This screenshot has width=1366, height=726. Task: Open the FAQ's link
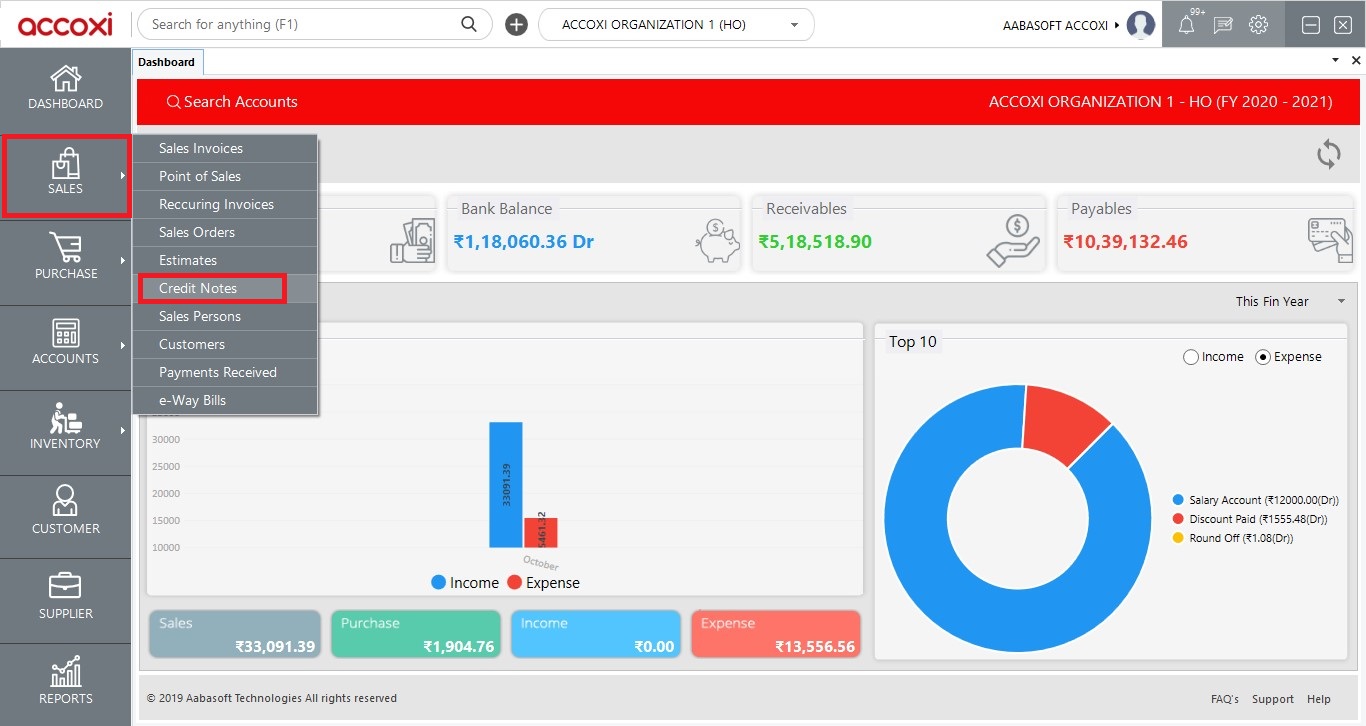coord(1225,699)
